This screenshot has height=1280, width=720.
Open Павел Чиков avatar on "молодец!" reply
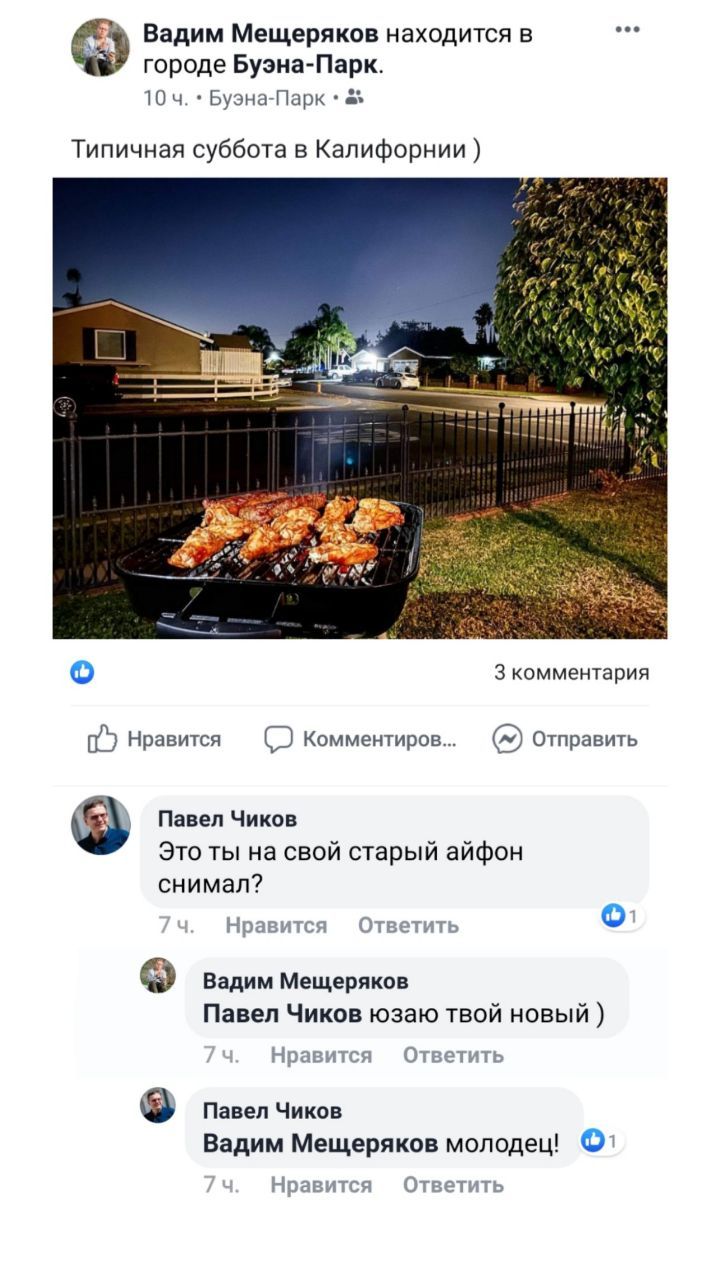(x=157, y=1105)
